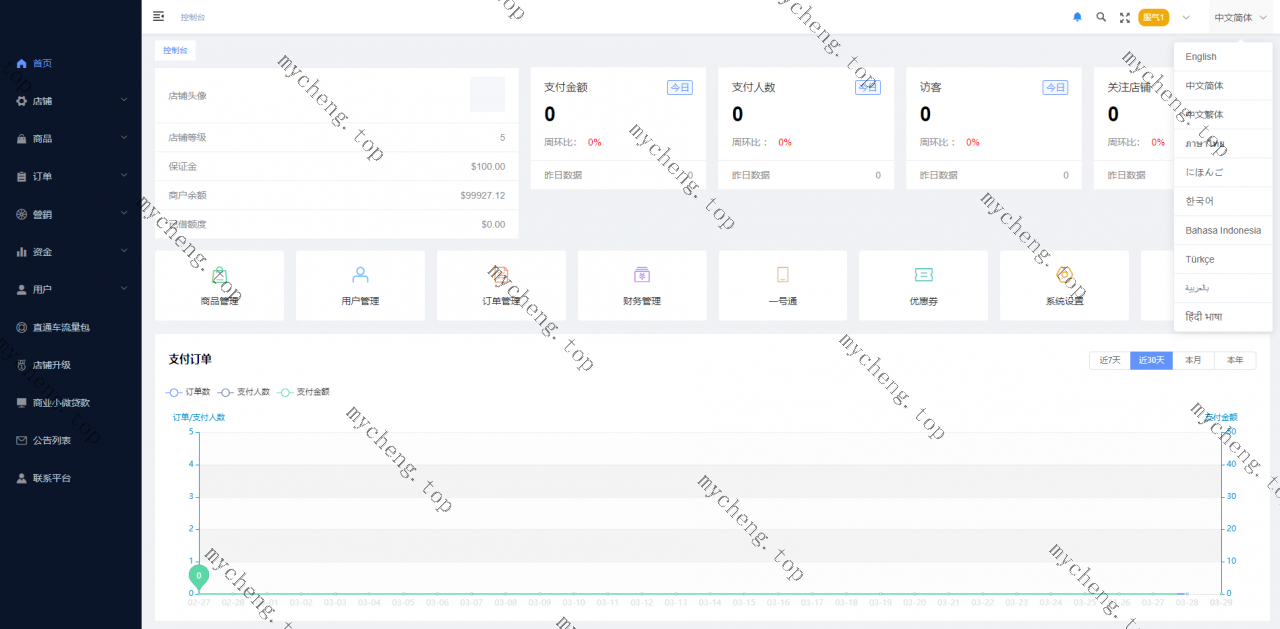
Task: Choose 中文繁体 from language list
Action: pyautogui.click(x=1223, y=115)
